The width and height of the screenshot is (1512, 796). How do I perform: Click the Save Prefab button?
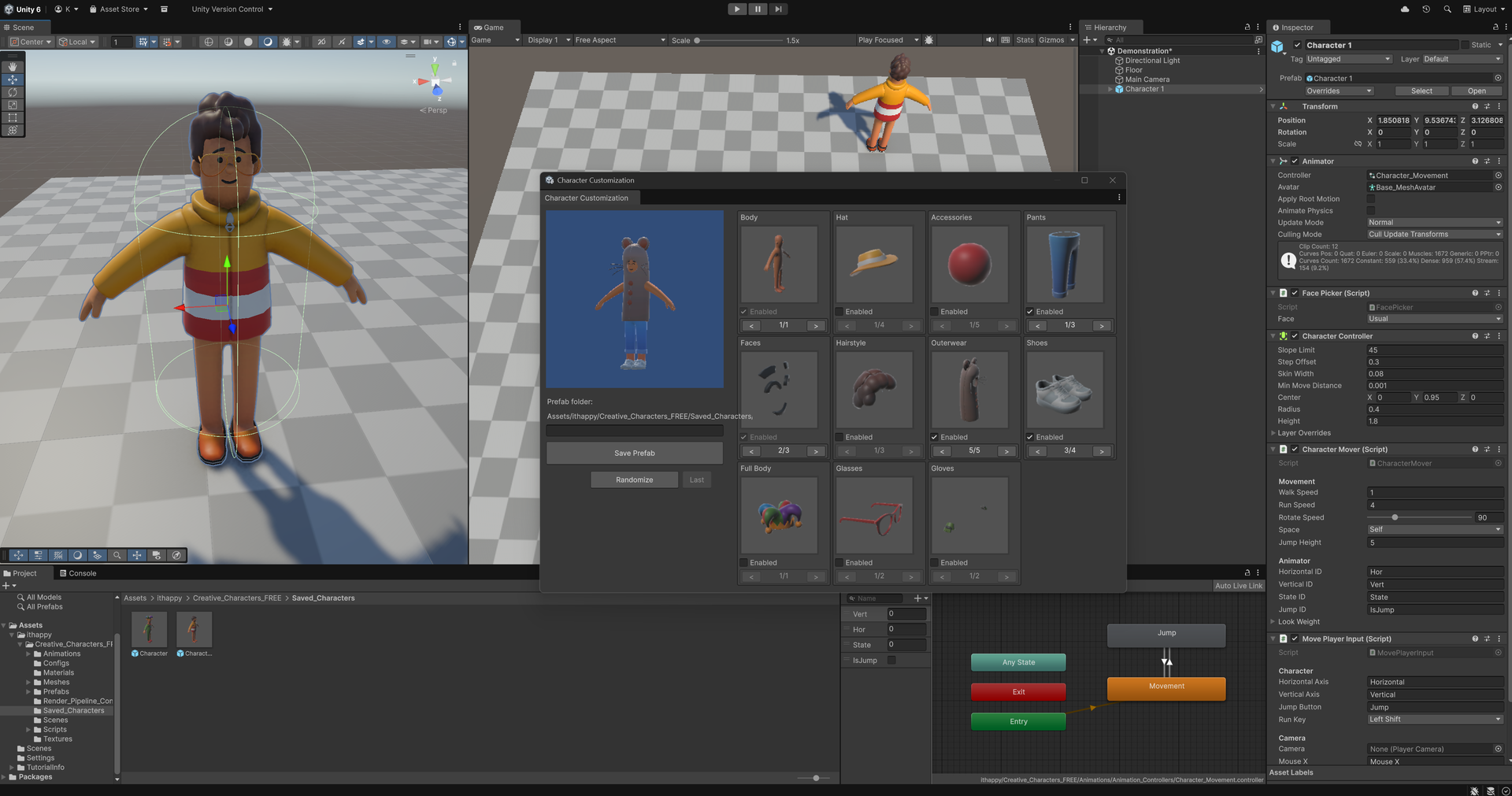coord(634,453)
